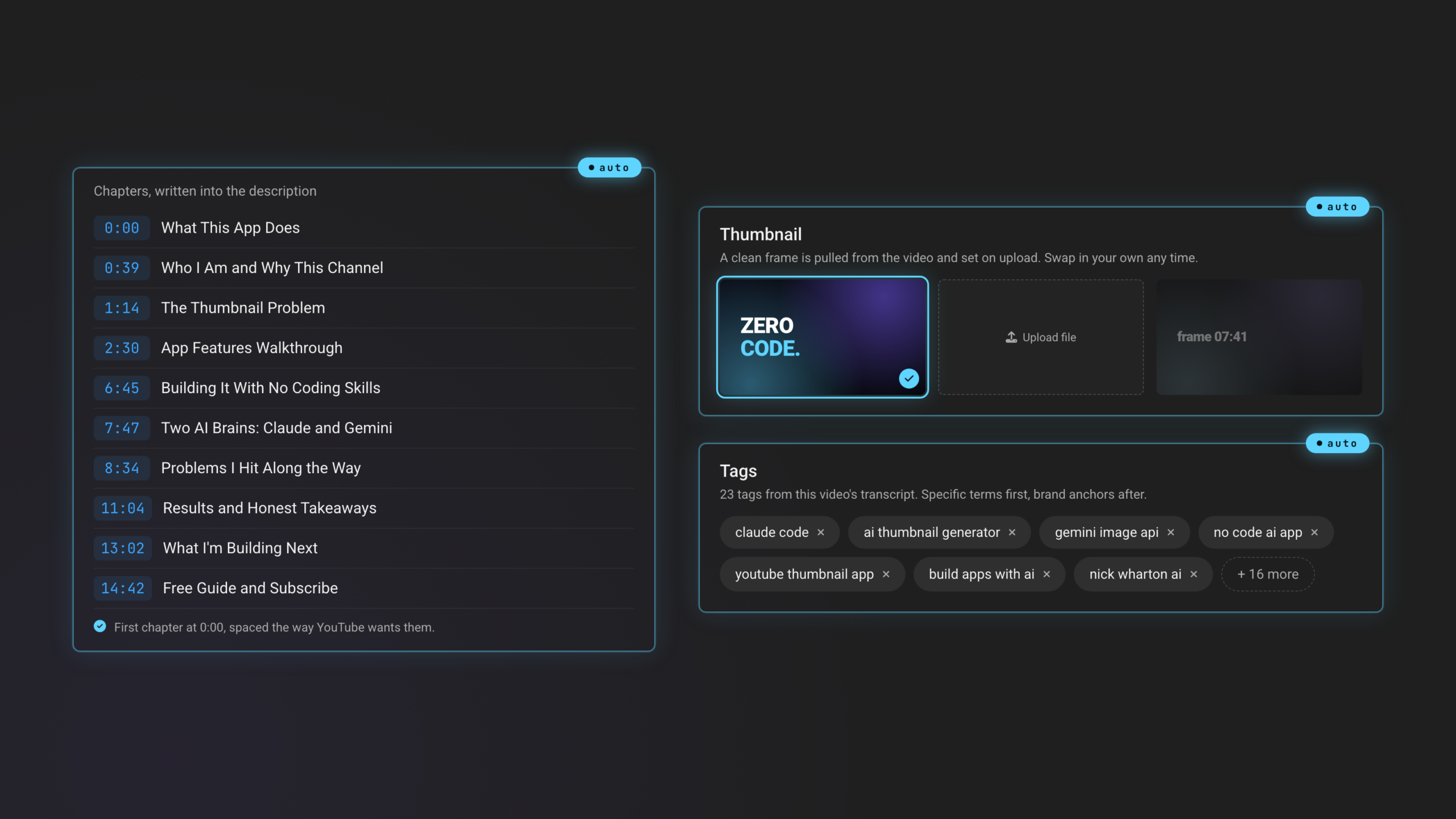Click the 14:42 timestamp chip

(x=123, y=589)
